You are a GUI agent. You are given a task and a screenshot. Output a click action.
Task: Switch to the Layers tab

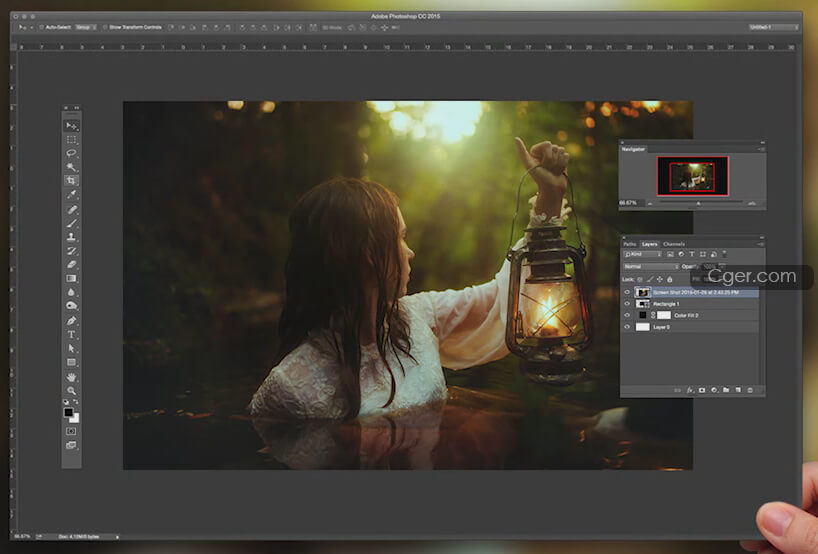pyautogui.click(x=649, y=244)
